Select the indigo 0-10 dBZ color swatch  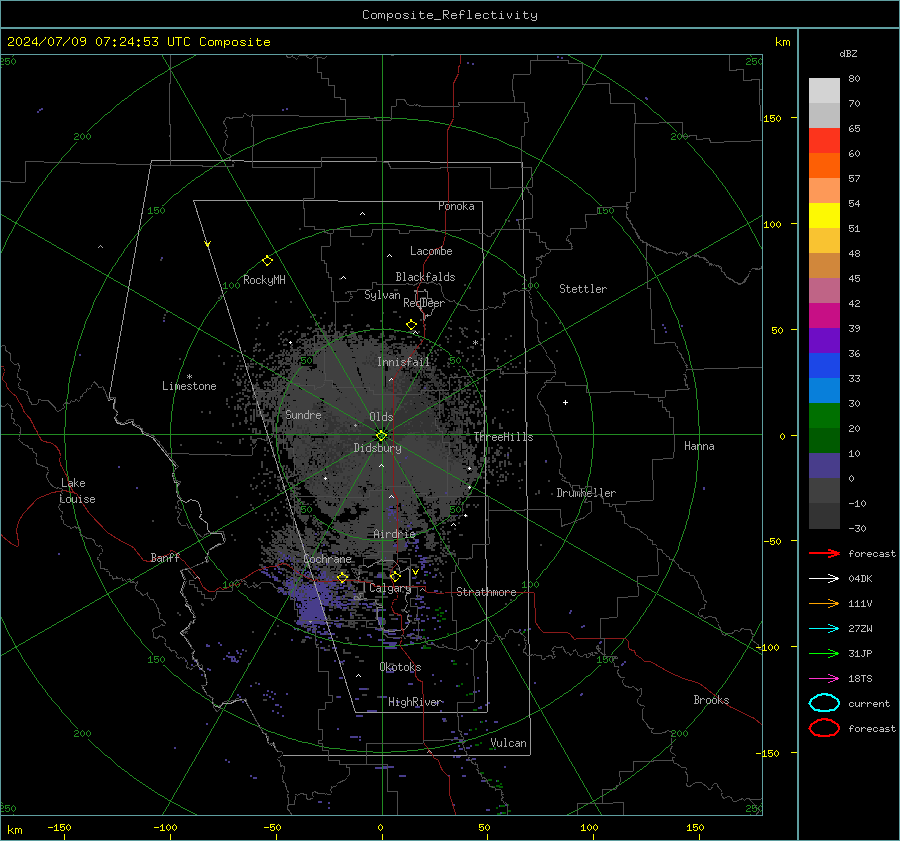coord(824,466)
